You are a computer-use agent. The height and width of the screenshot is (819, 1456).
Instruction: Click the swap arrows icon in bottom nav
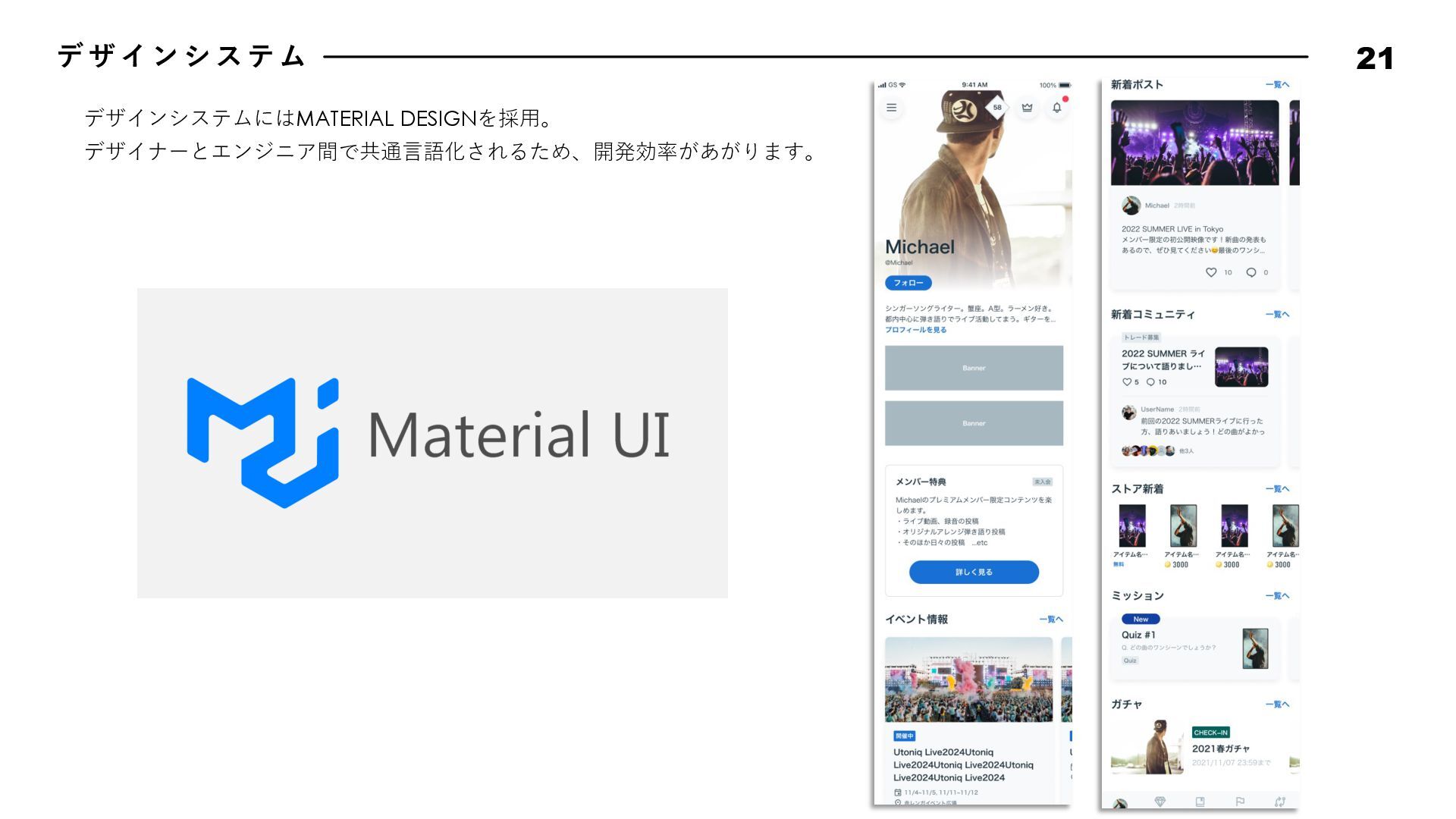point(1280,802)
